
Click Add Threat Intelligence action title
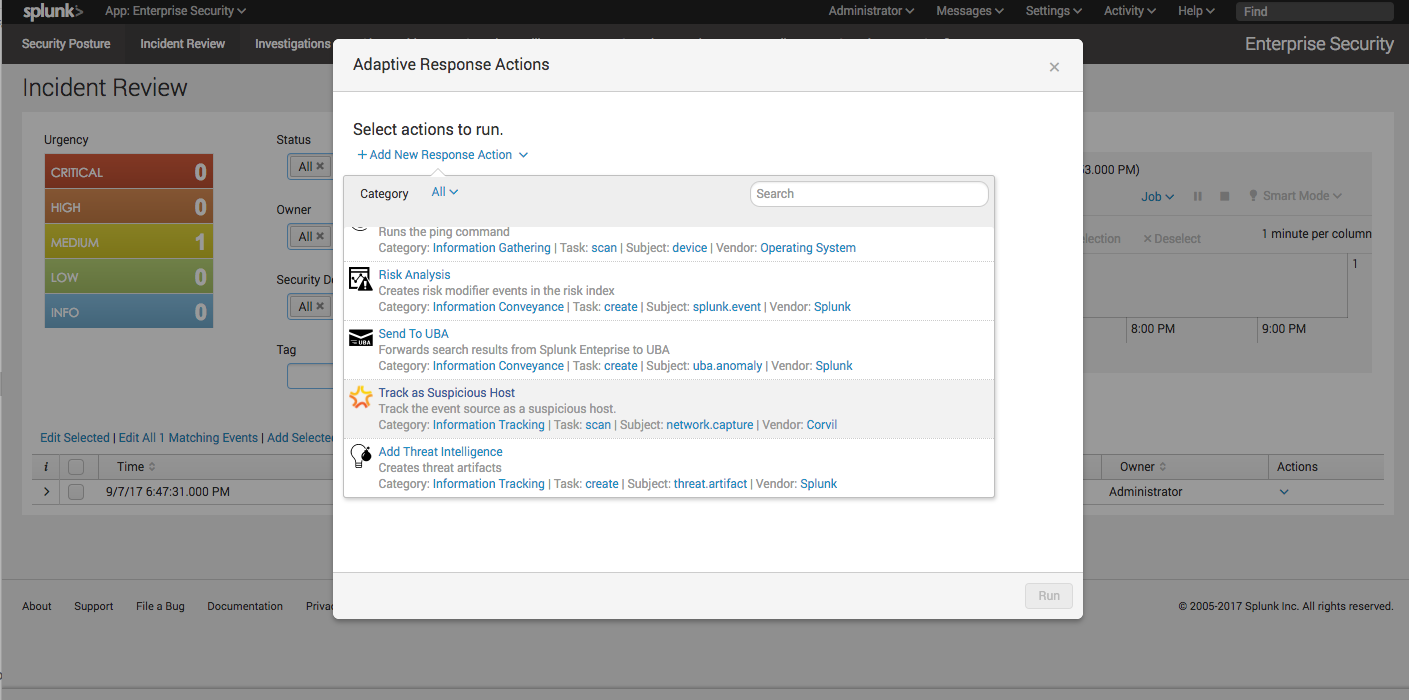(x=440, y=452)
